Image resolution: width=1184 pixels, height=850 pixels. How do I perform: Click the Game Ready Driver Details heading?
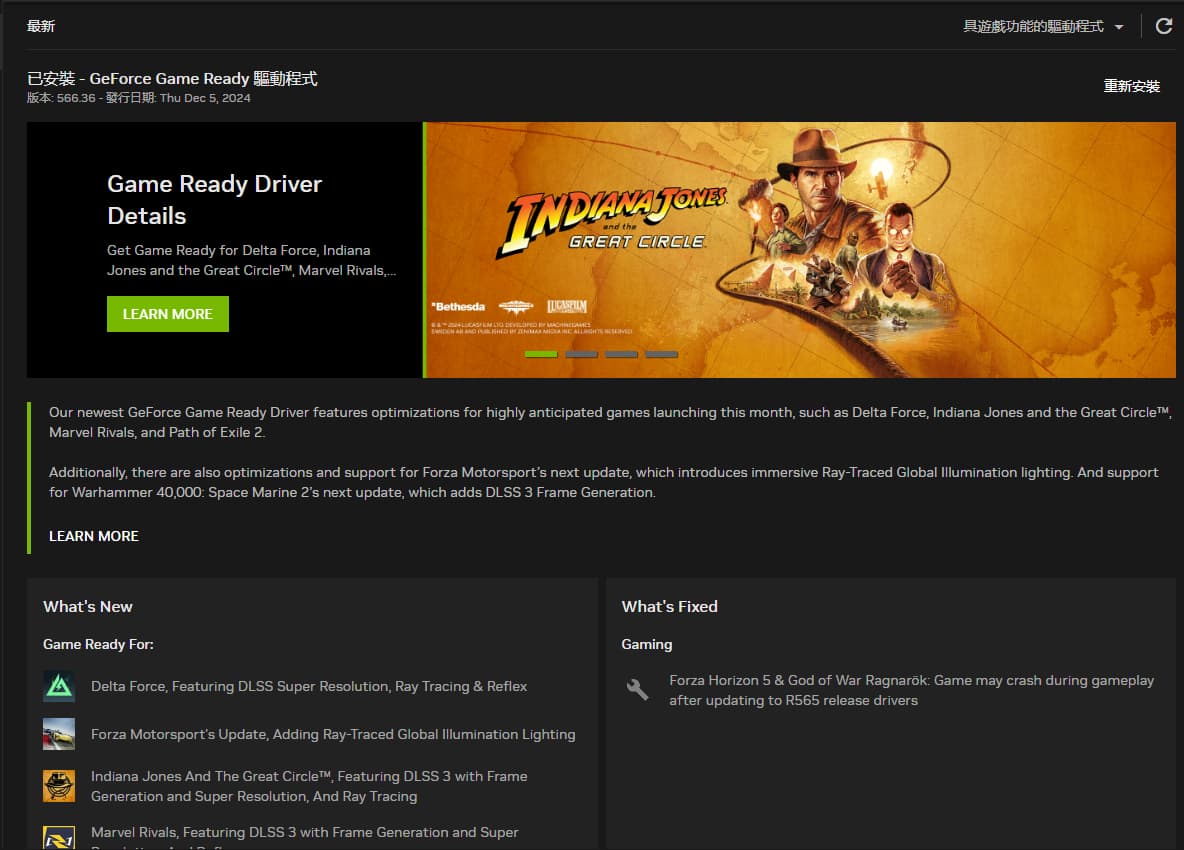(214, 200)
